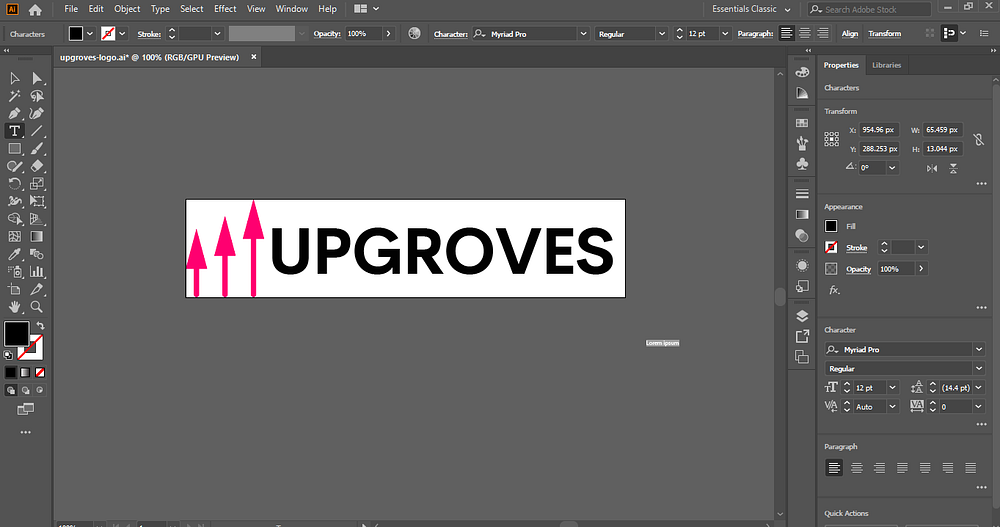
Task: Set fill to None below swatches
Action: (x=40, y=373)
